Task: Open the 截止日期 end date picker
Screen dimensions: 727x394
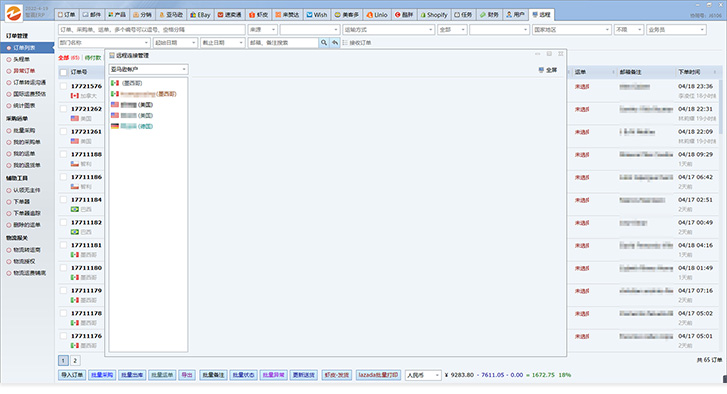Action: (223, 43)
